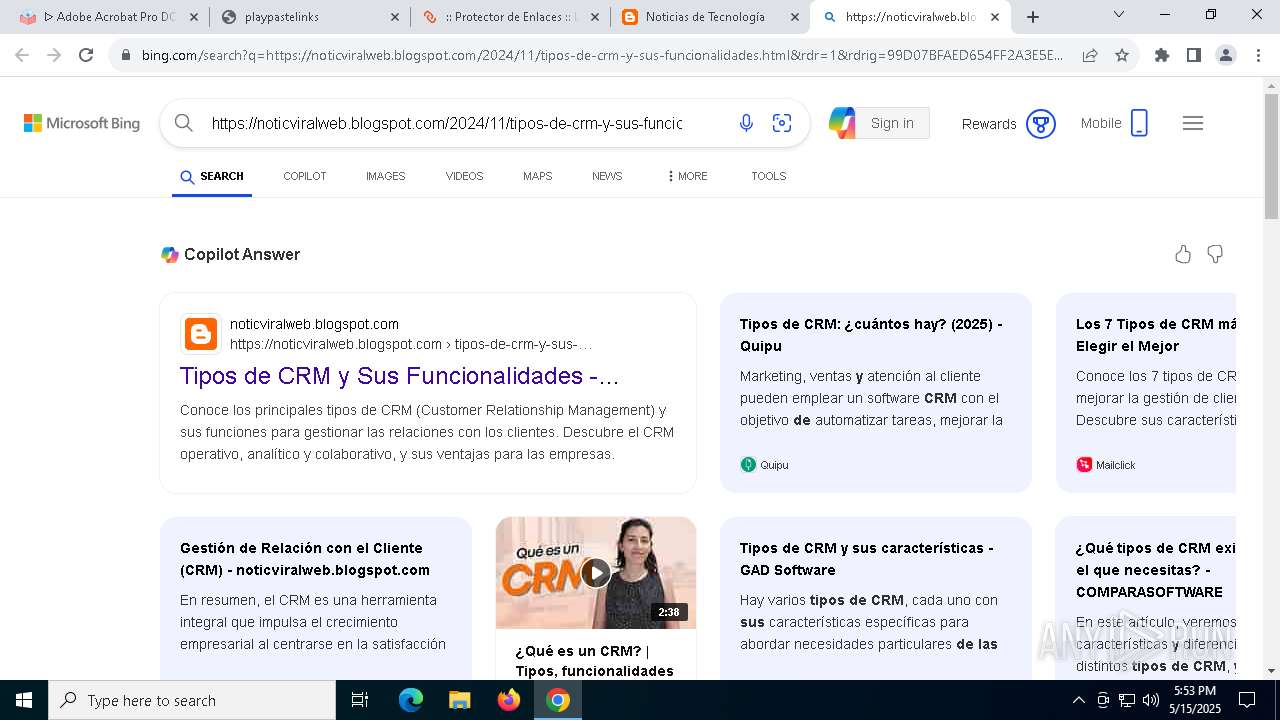Select the VIDEOS search tab

[464, 176]
